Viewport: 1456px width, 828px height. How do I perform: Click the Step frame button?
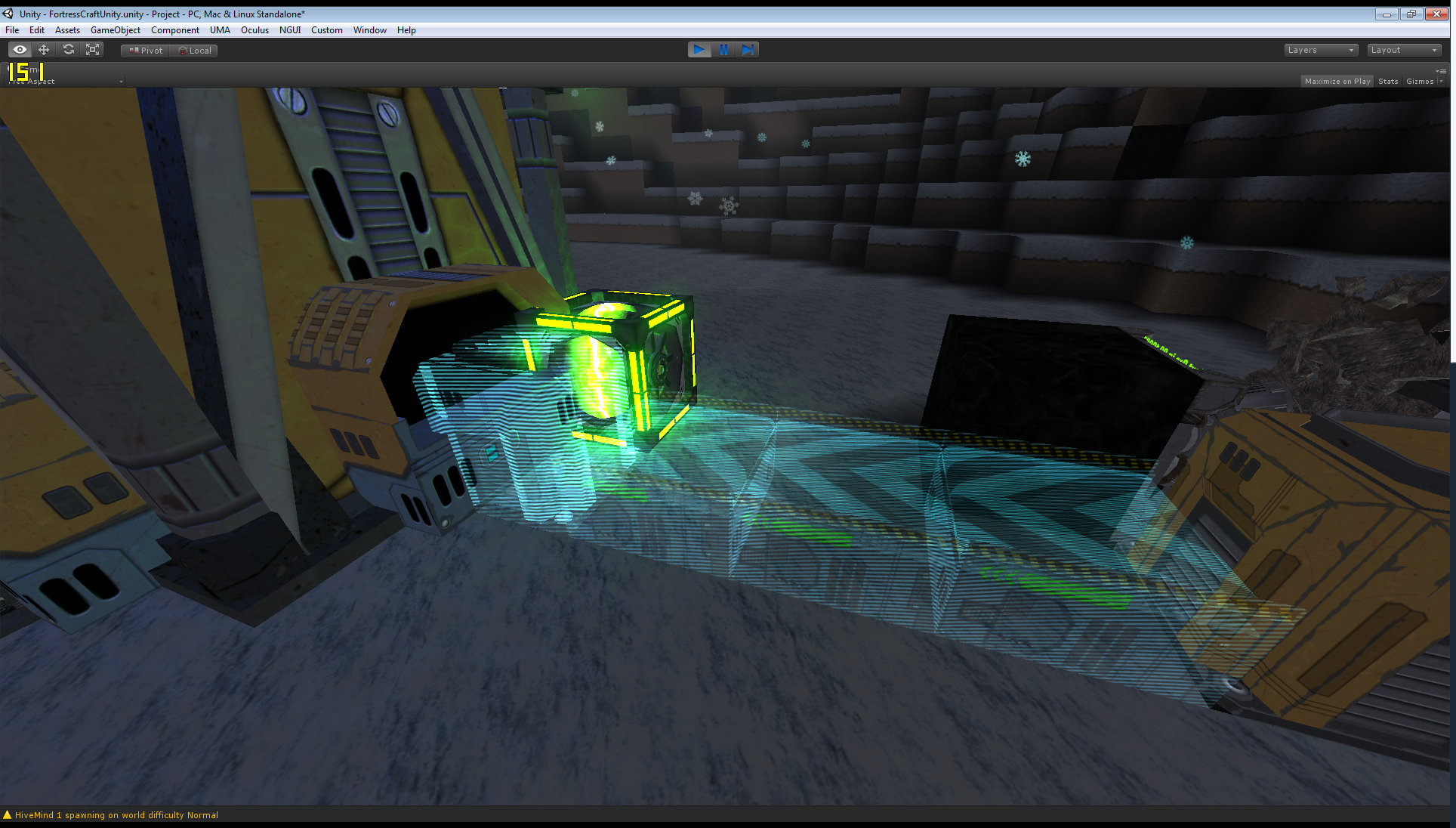coord(748,50)
